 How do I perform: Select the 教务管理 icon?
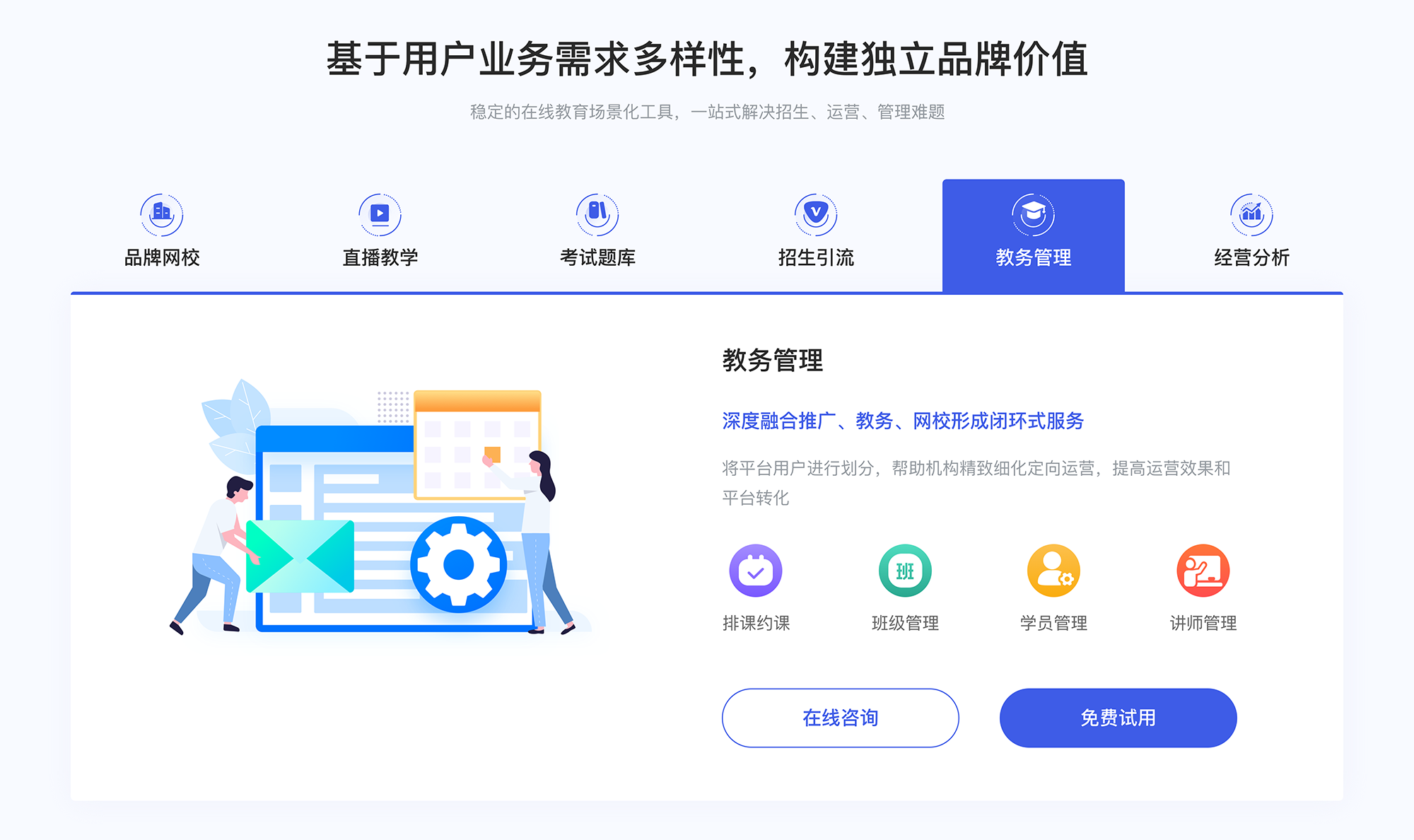tap(1029, 211)
